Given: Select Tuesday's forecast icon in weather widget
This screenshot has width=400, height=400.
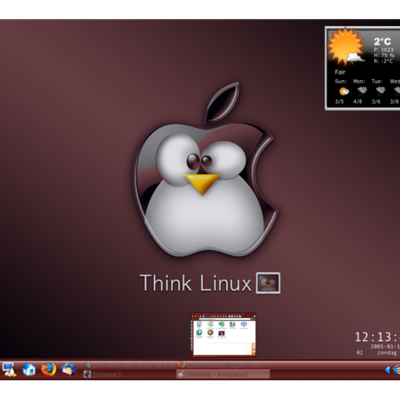Looking at the screenshot, I should coord(380,91).
